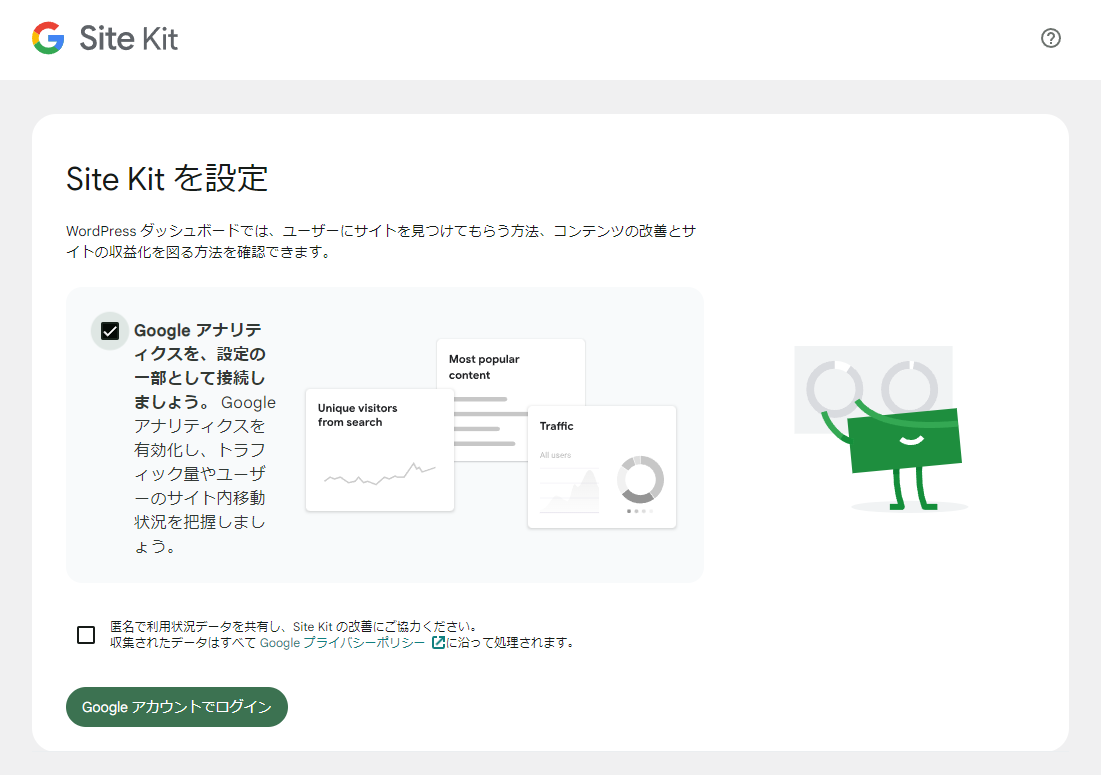
Task: Click the Site Kit logo text
Action: 128,38
